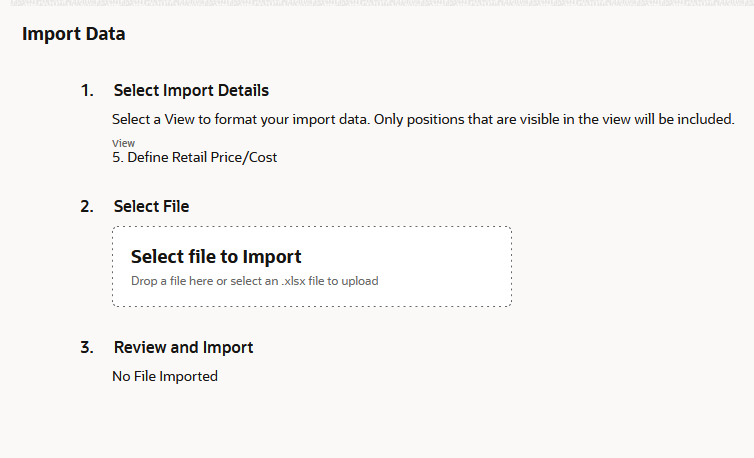
Task: Select step number 2 marker
Action: point(87,206)
